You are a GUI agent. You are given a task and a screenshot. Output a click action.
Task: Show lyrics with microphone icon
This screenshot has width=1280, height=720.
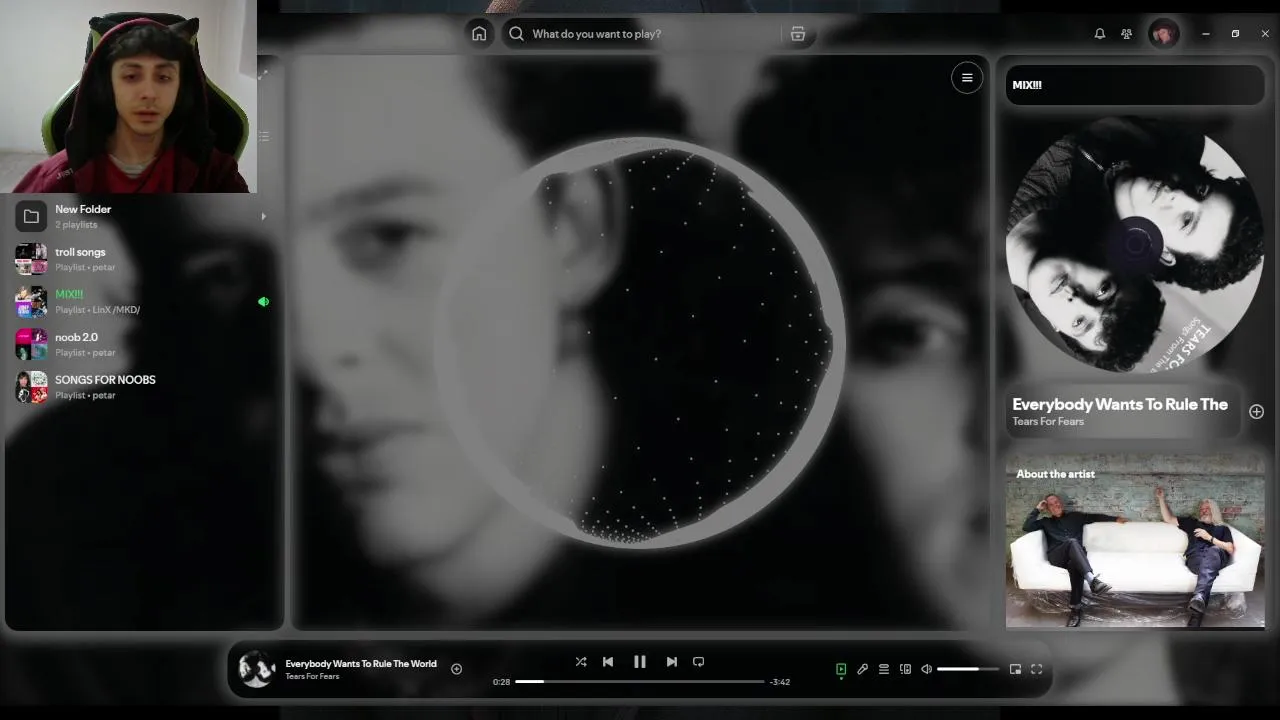click(863, 669)
